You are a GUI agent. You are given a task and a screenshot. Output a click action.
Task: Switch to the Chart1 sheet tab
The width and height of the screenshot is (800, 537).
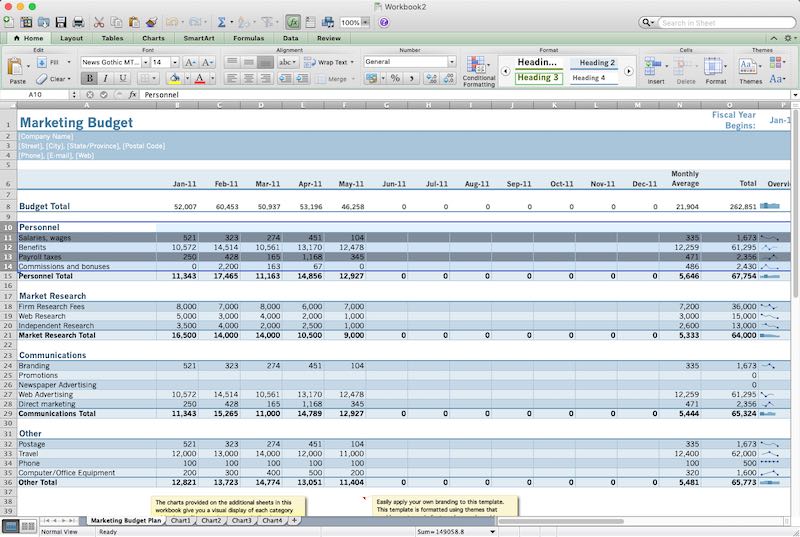pyautogui.click(x=180, y=521)
